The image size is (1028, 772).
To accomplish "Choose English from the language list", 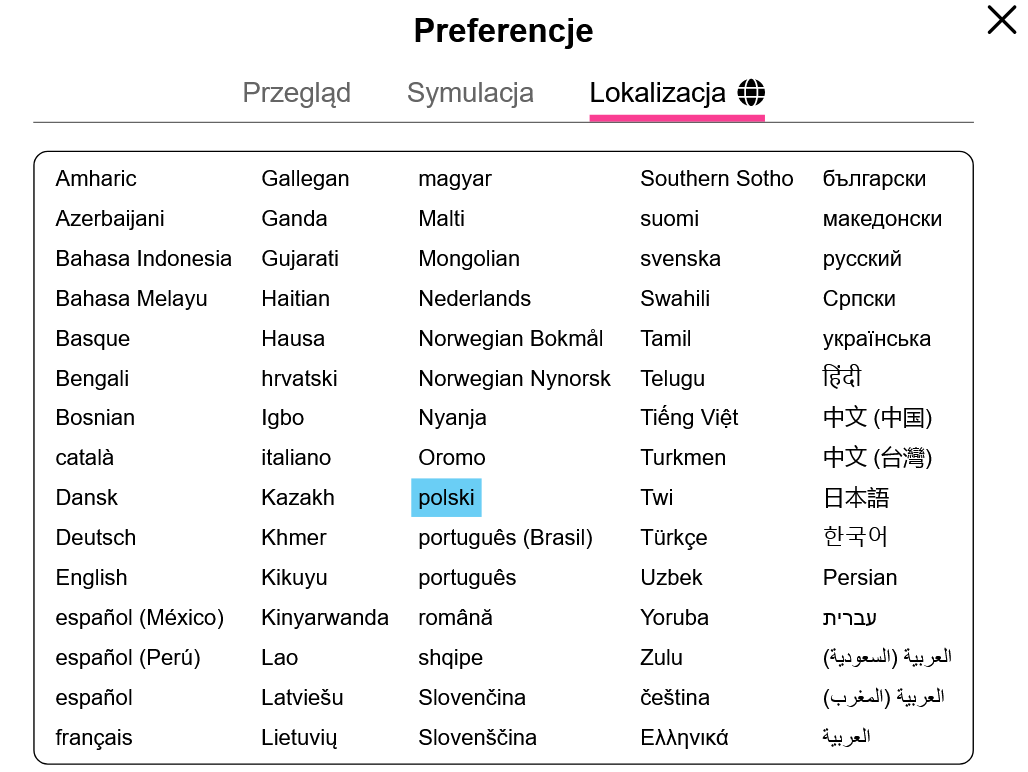I will point(91,577).
